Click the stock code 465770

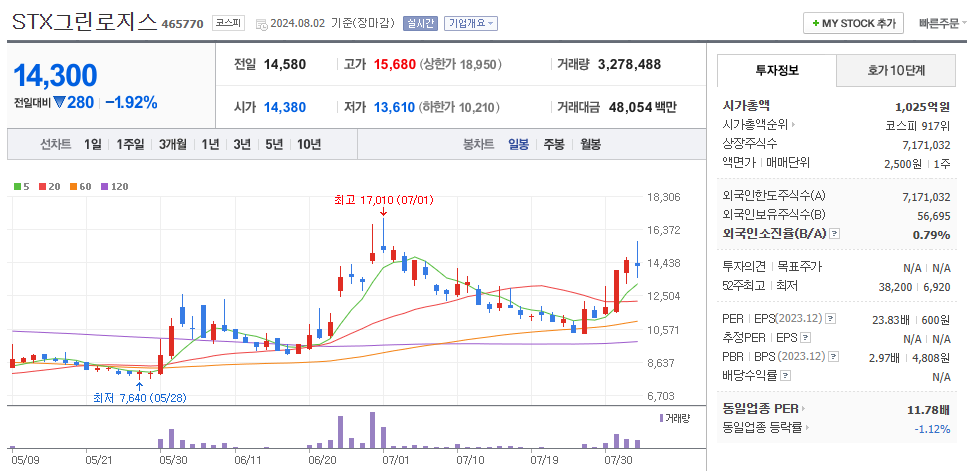(x=182, y=24)
